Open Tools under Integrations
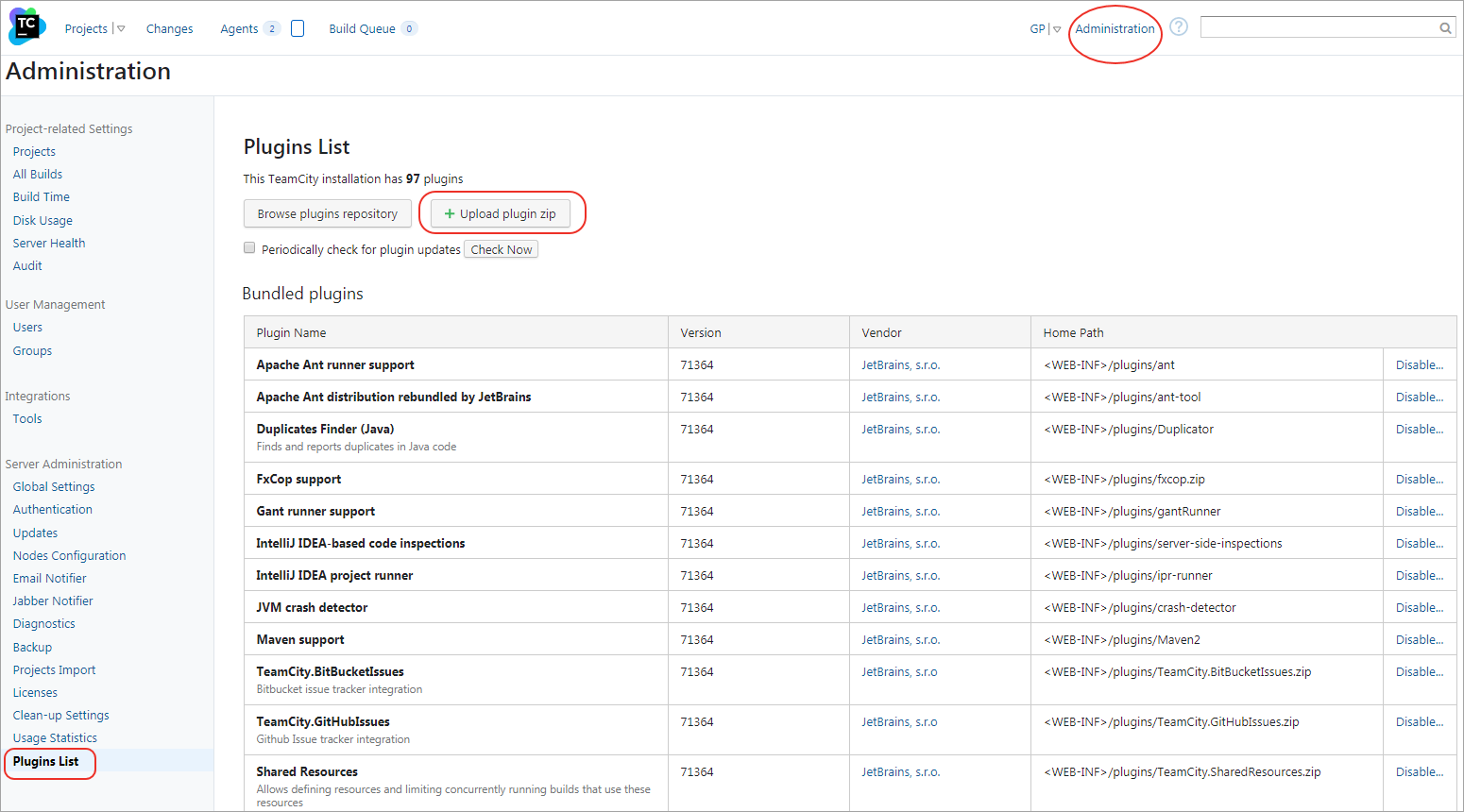 pos(27,419)
